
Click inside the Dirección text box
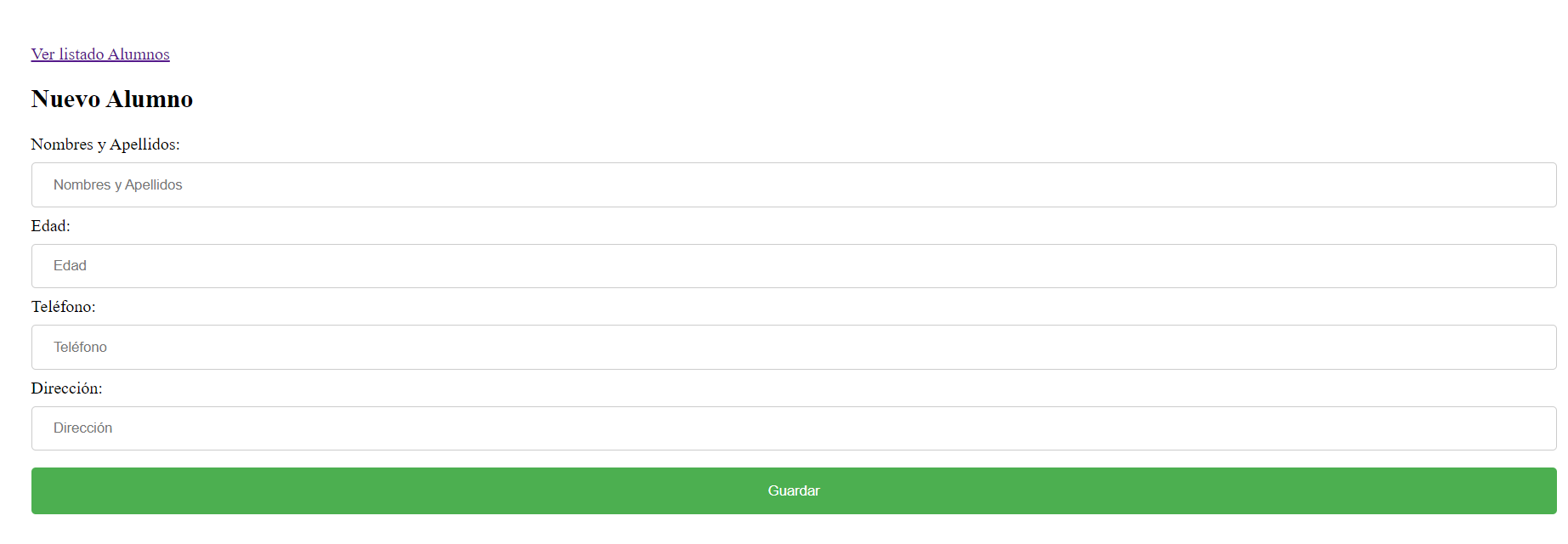pos(794,428)
